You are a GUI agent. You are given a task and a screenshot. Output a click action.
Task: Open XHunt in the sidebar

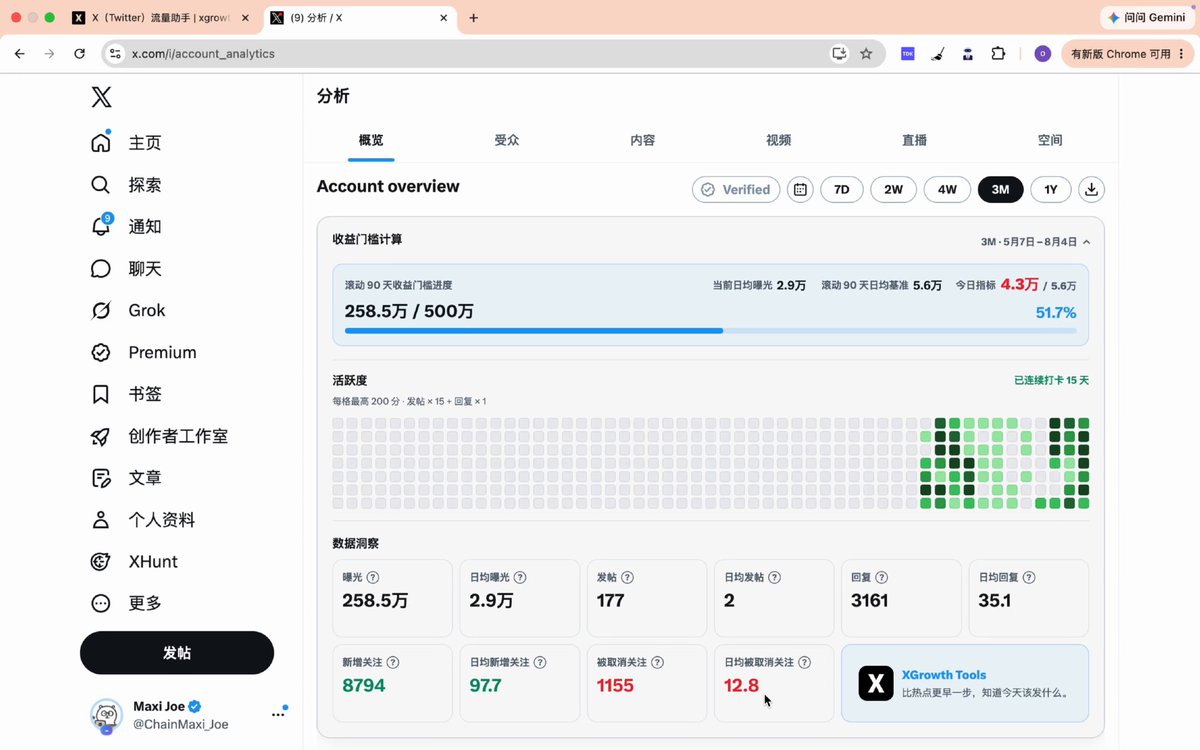point(134,562)
